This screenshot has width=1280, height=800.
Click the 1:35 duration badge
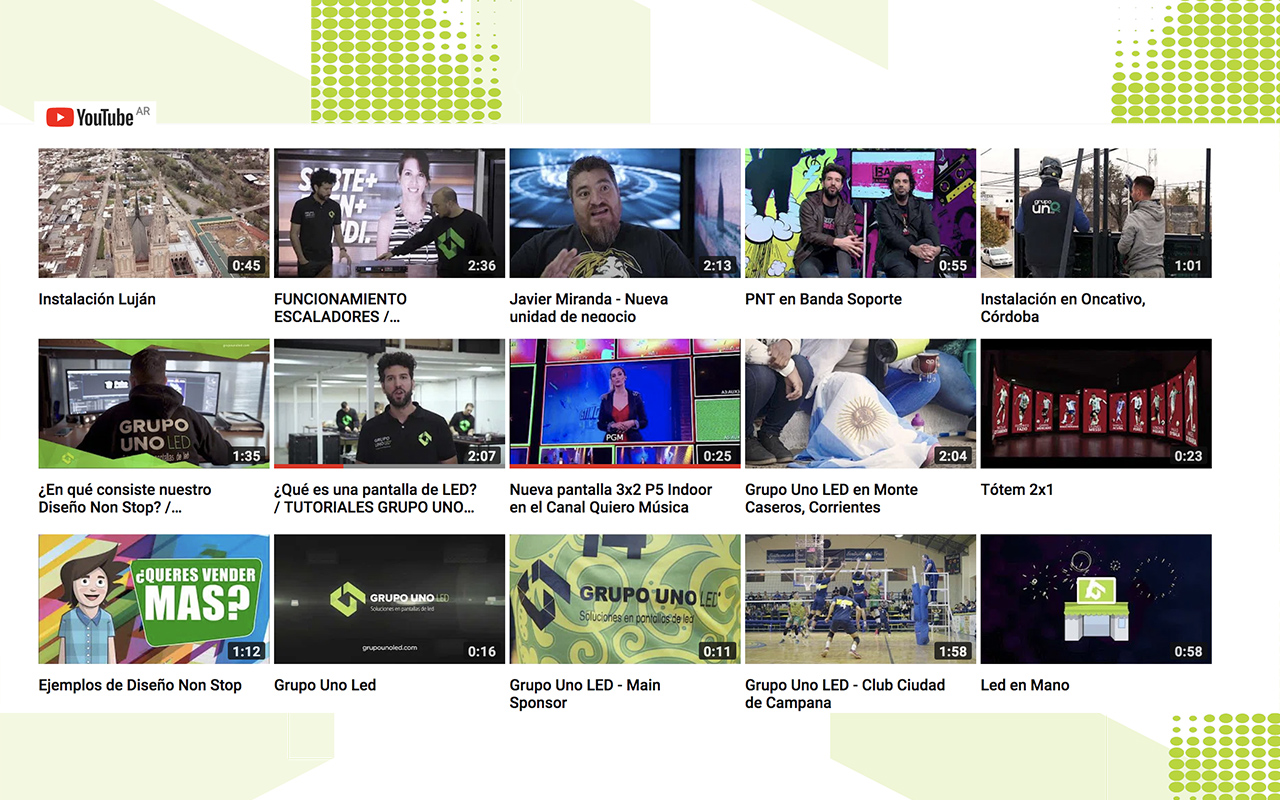coord(246,455)
